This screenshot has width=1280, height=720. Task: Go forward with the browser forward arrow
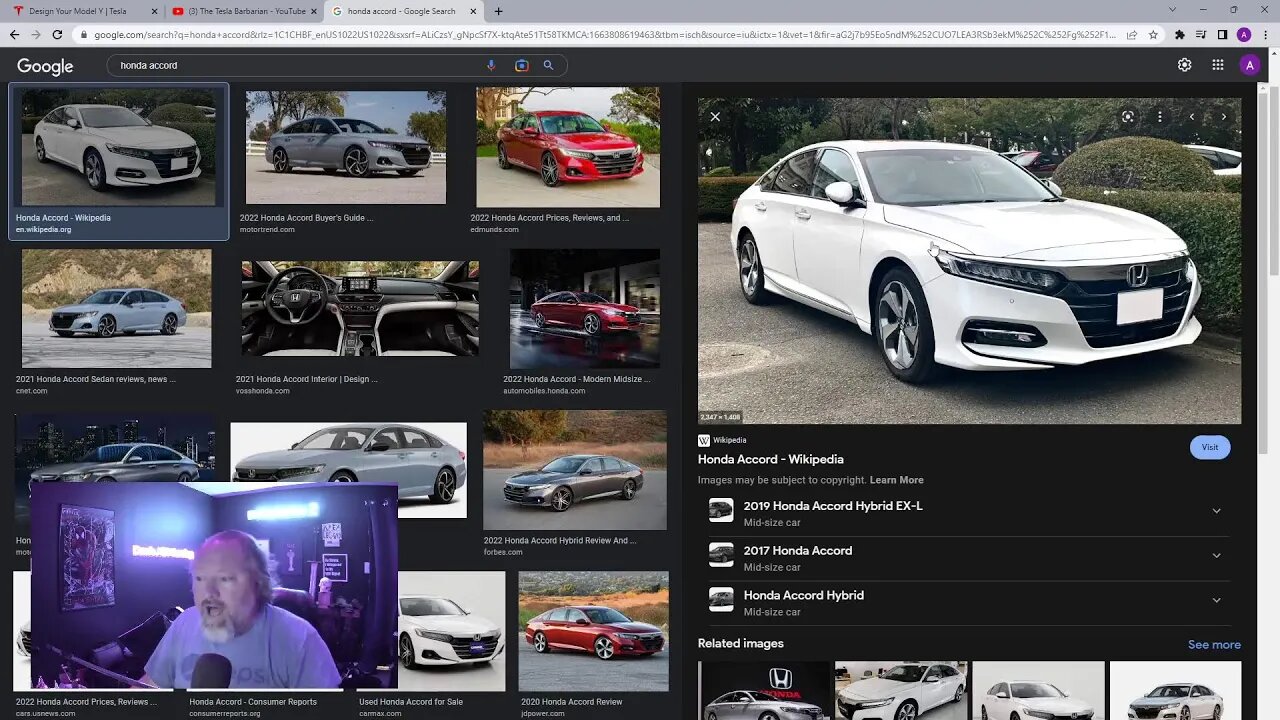coord(35,34)
